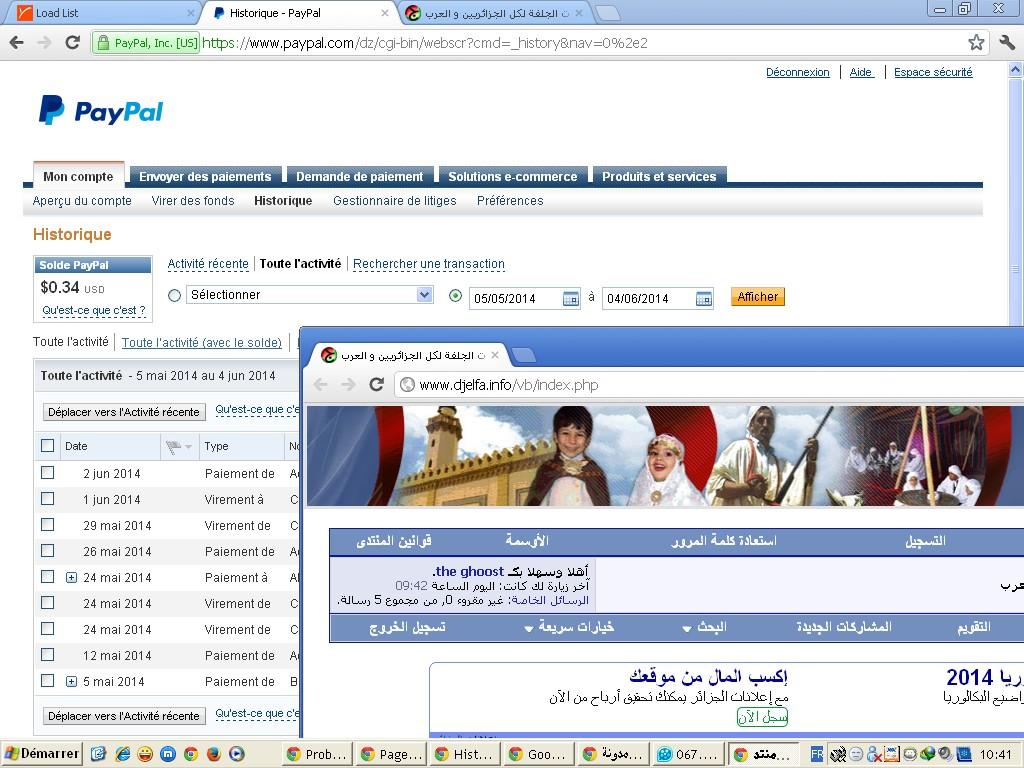Image resolution: width=1024 pixels, height=768 pixels.
Task: Click the PayPal logo
Action: point(101,110)
